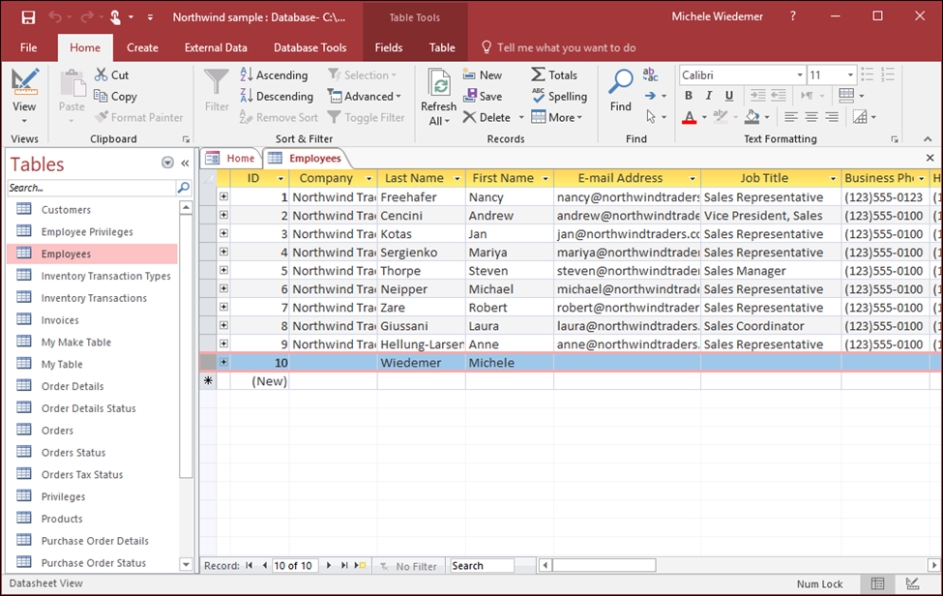
Task: Open the Last Name column filter dropdown
Action: (x=457, y=179)
